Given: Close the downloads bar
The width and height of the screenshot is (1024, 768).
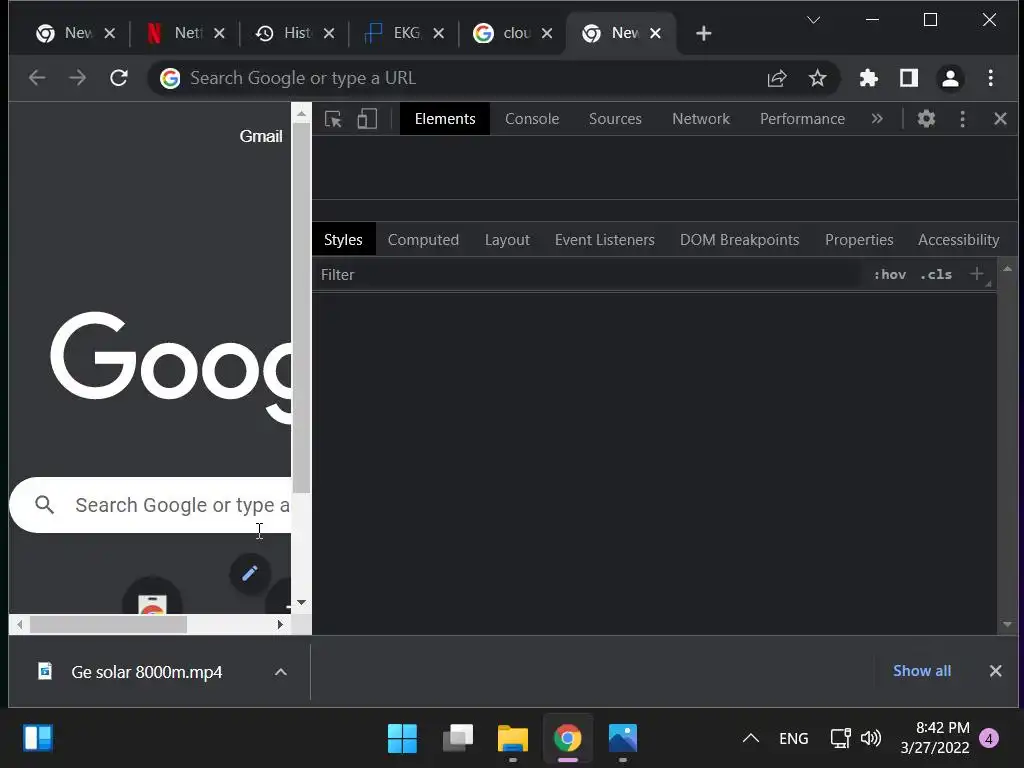Looking at the screenshot, I should tap(995, 671).
